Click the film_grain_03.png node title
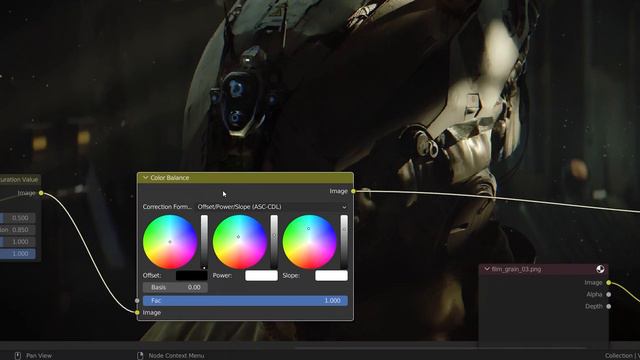 516,269
